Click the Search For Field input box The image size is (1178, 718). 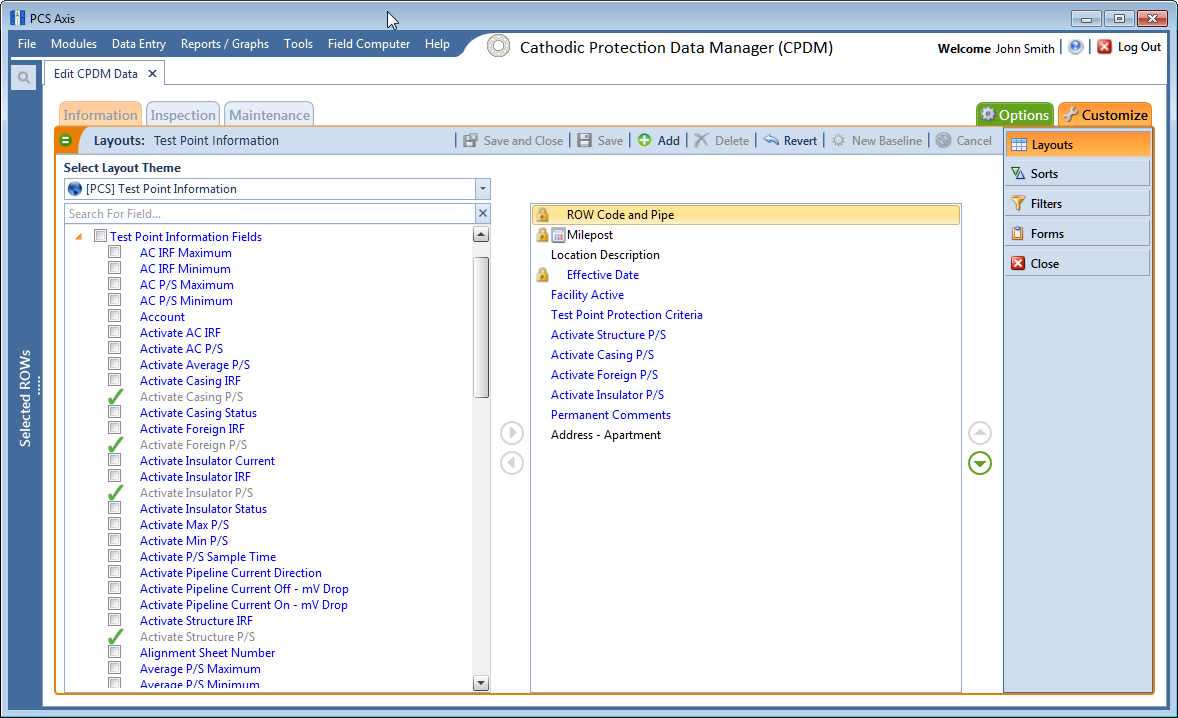click(x=270, y=213)
